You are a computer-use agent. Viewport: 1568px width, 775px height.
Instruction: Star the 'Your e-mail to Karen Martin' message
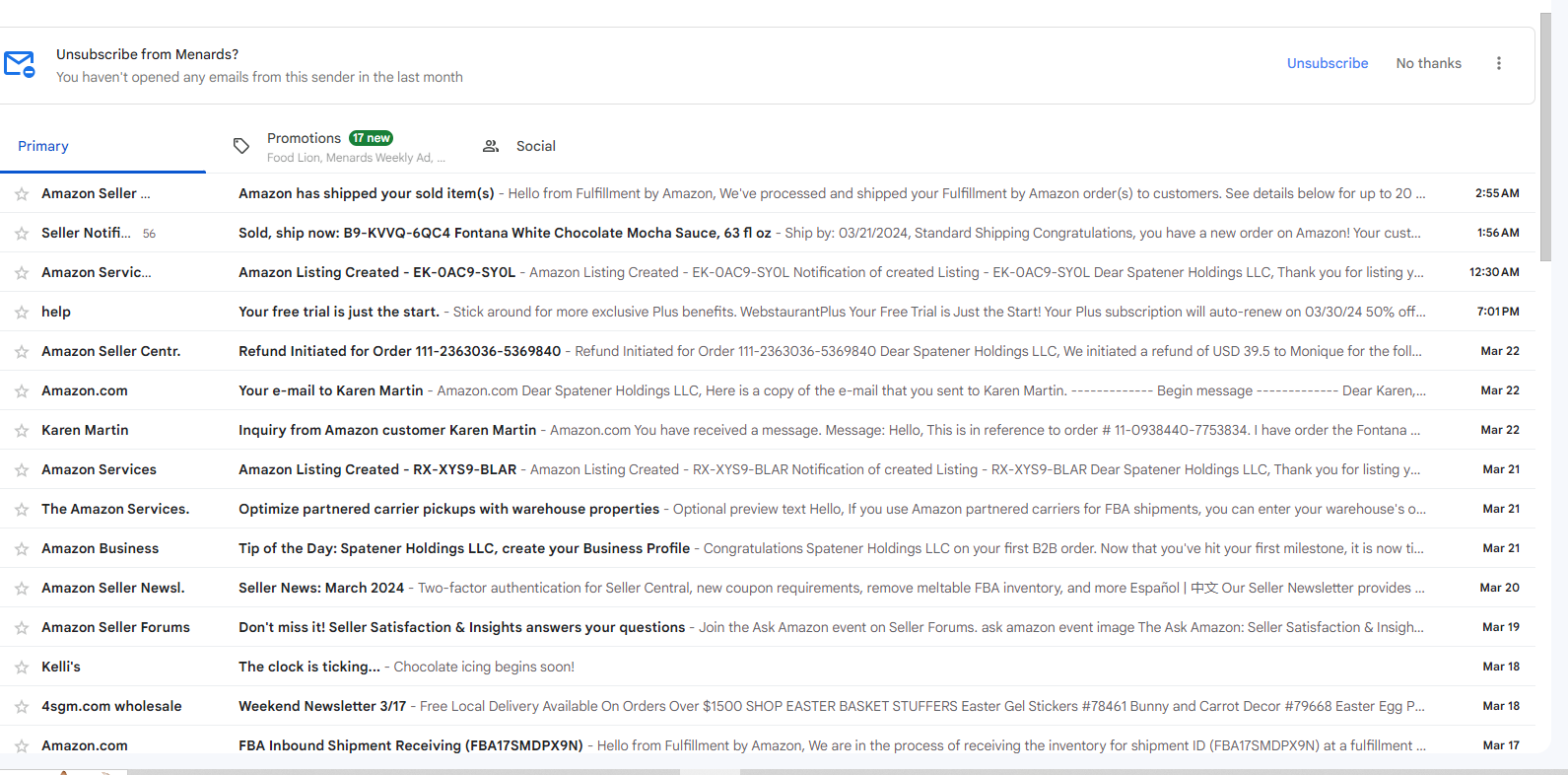22,391
